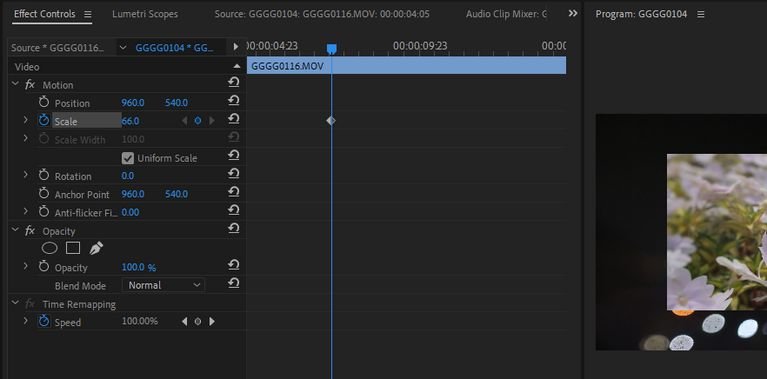
Task: Expand the Anti-flicker Filter parameter
Action: pyautogui.click(x=25, y=211)
